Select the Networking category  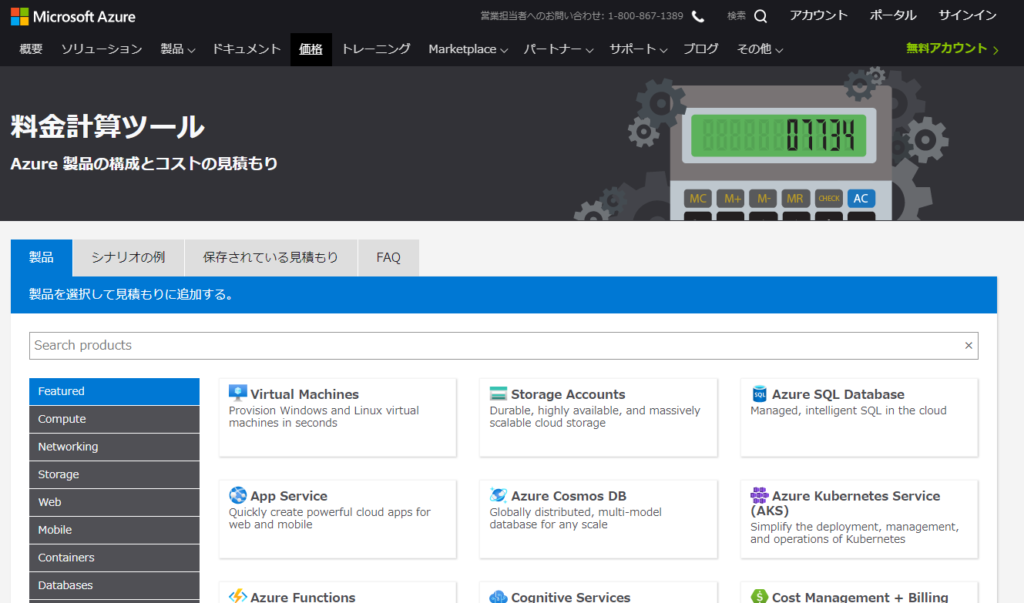114,447
